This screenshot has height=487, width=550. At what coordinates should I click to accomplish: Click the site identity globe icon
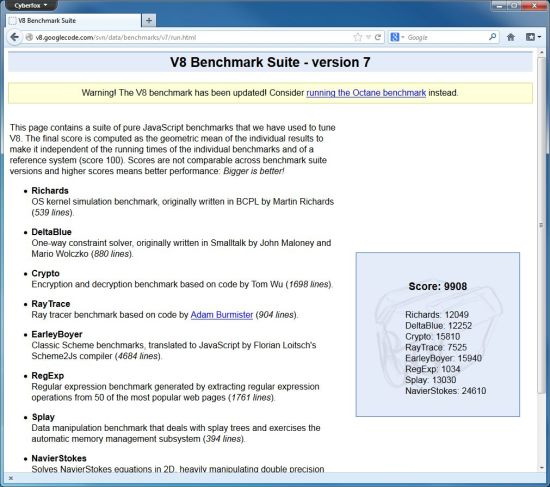coord(29,37)
